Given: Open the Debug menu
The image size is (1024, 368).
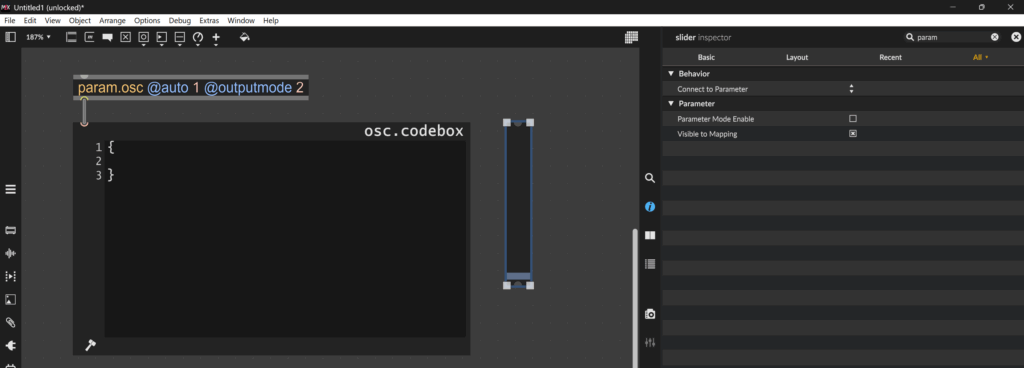Looking at the screenshot, I should coord(180,20).
